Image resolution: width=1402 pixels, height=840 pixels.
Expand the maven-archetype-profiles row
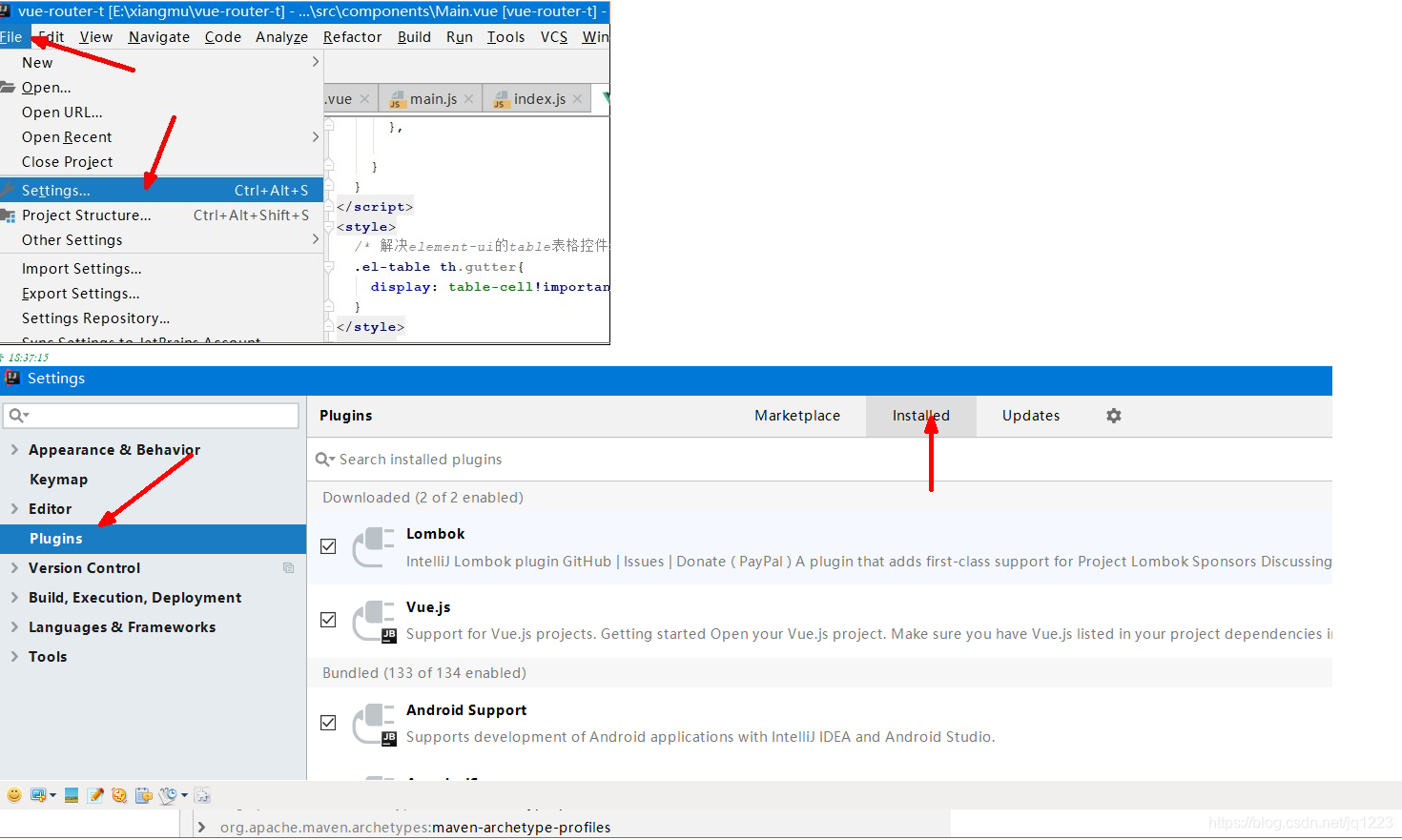pyautogui.click(x=201, y=828)
